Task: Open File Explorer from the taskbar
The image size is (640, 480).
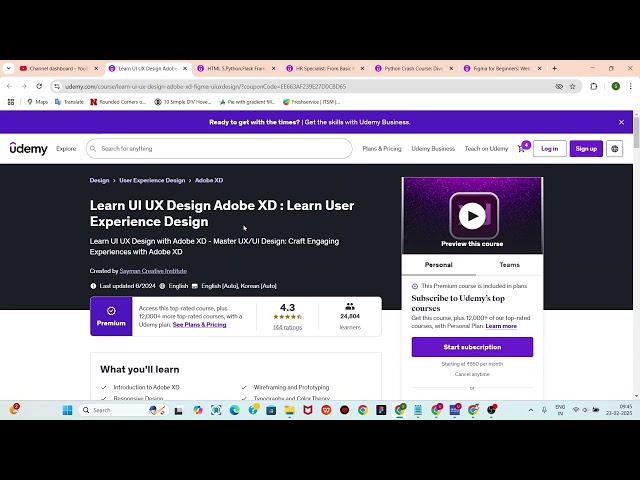Action: [x=289, y=410]
